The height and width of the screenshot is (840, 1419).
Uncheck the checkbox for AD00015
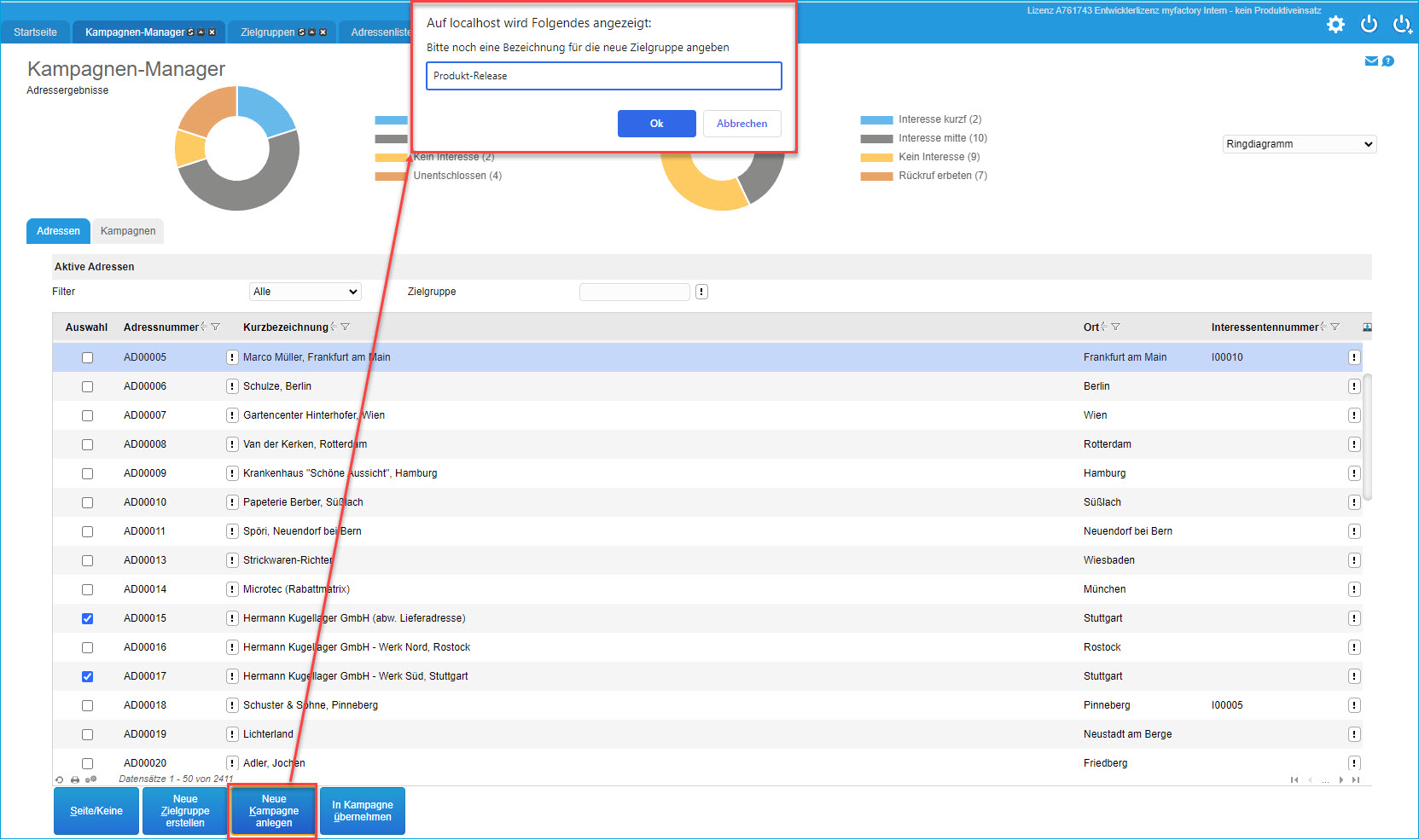(87, 619)
